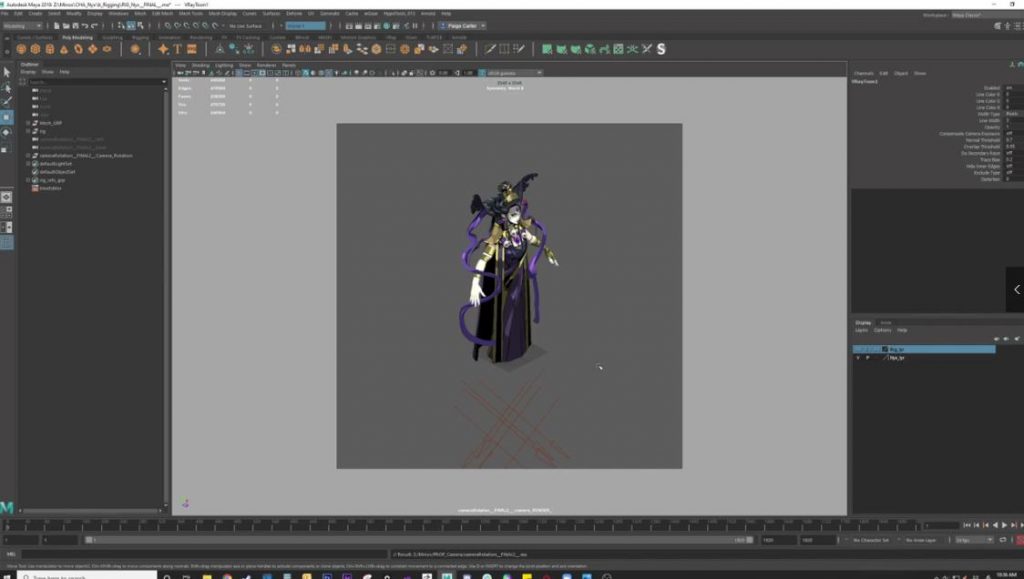Go to start of playback range
The image size is (1024, 579).
point(967,525)
